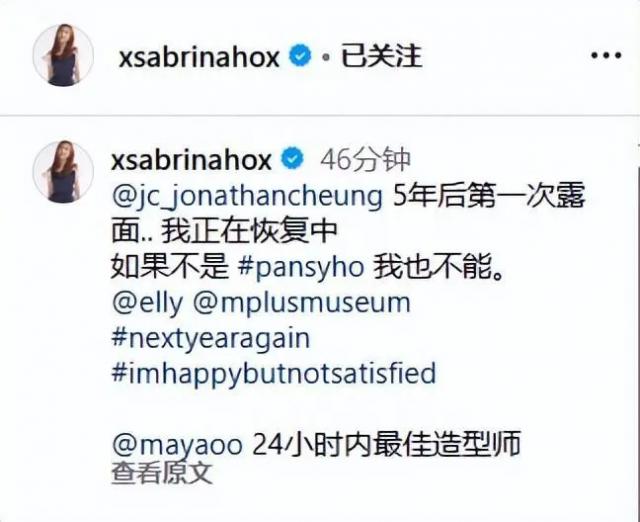Click 查看原文 to view original text

(162, 473)
